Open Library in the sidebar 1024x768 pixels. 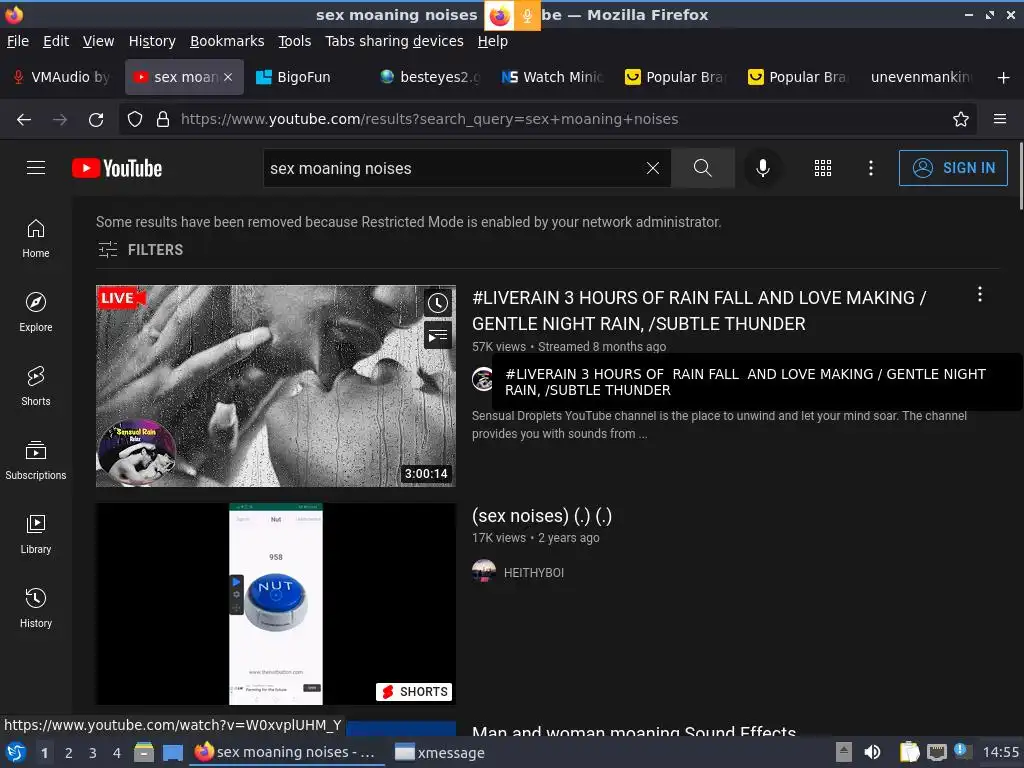point(36,534)
